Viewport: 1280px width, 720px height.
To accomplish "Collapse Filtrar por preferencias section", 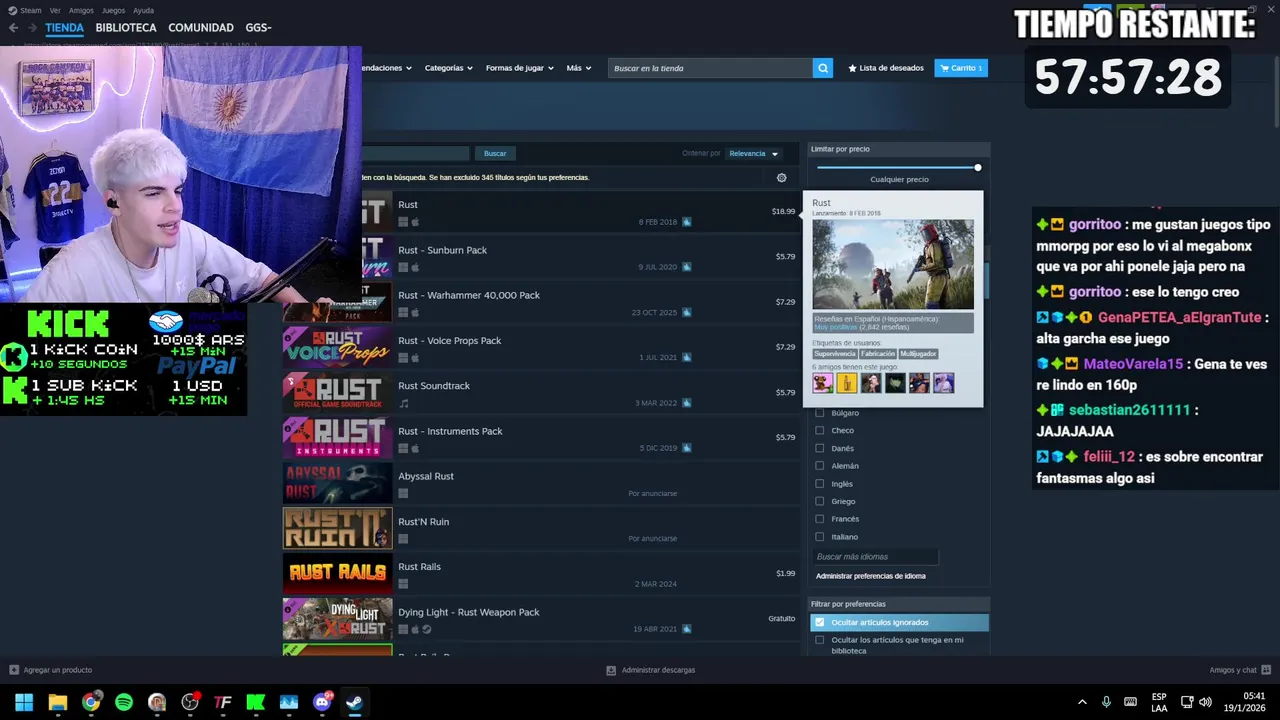I will click(898, 604).
